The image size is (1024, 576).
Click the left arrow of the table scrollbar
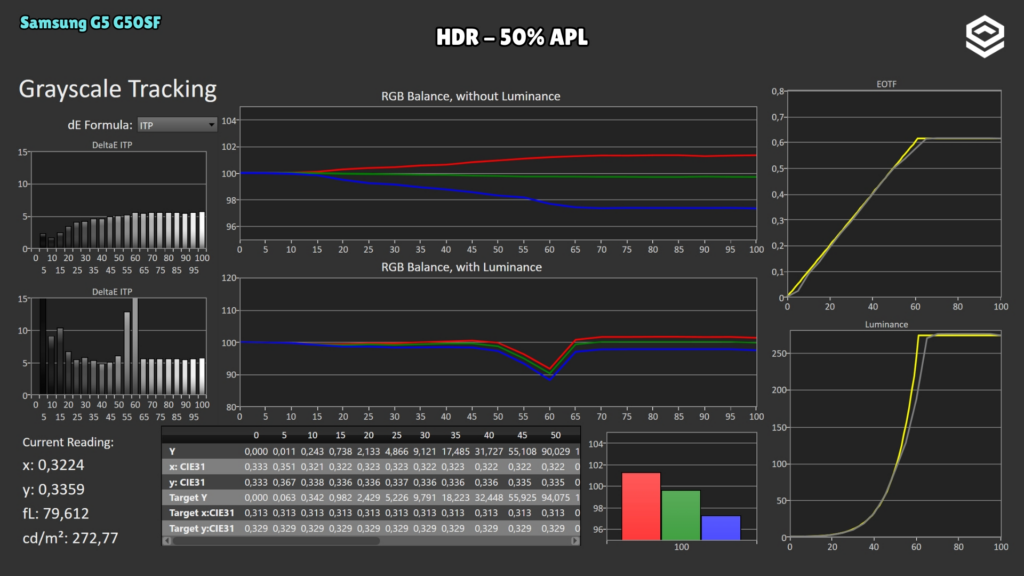167,541
